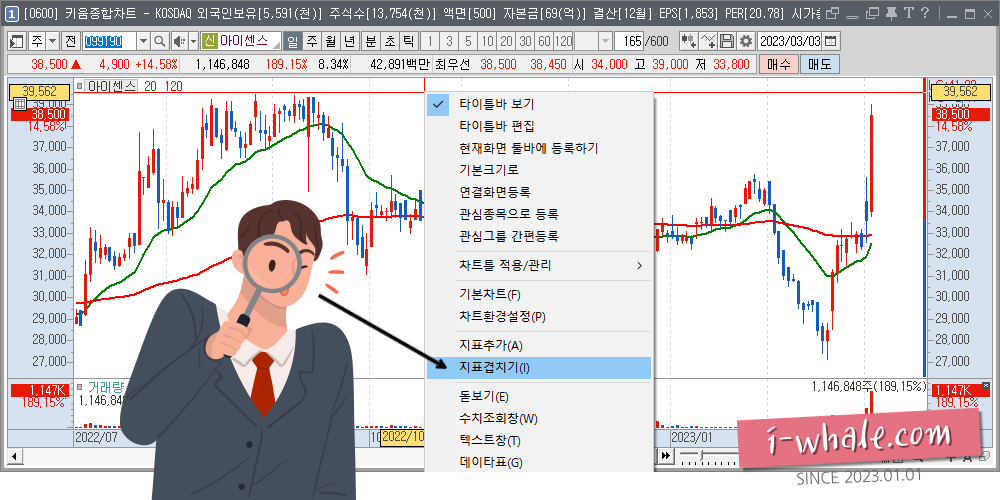
Task: Open stock code history dropdown arrow
Action: point(143,42)
